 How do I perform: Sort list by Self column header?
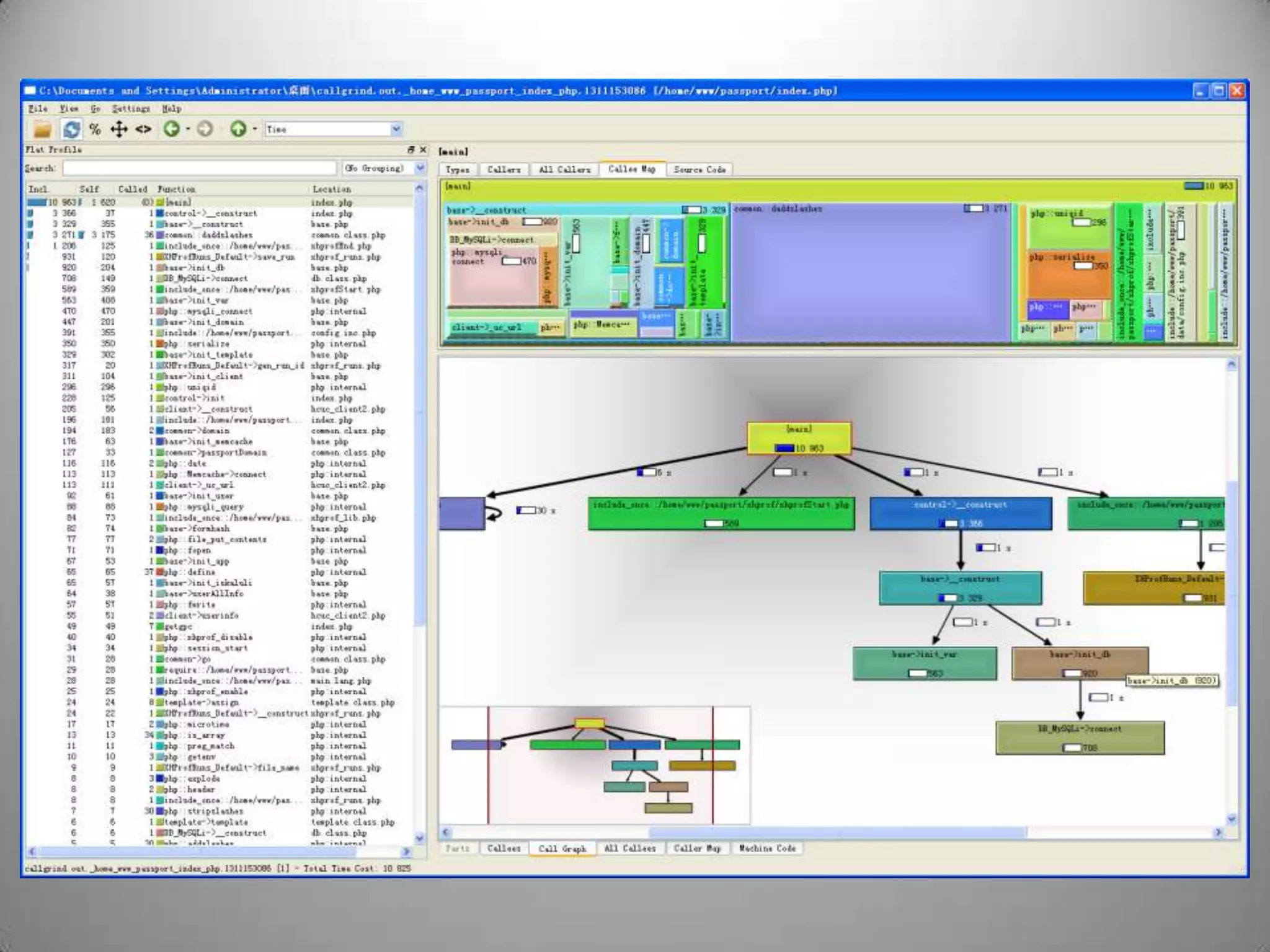89,189
